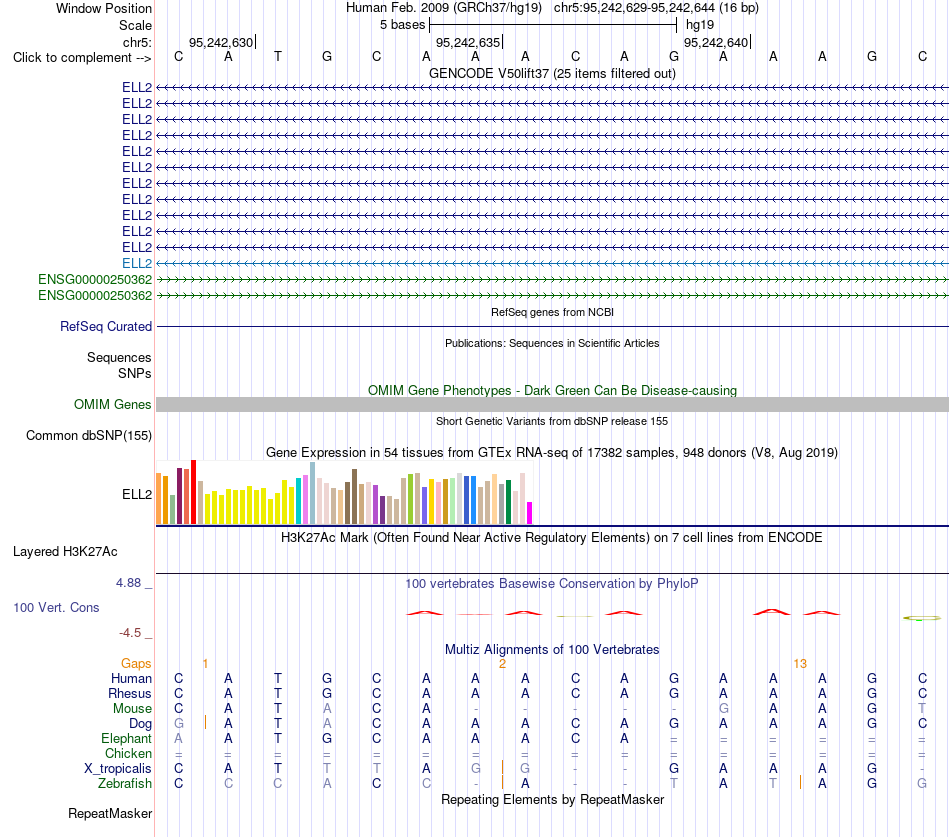
Task: Click the 95,242,635 ruler position marker
Action: pos(468,42)
